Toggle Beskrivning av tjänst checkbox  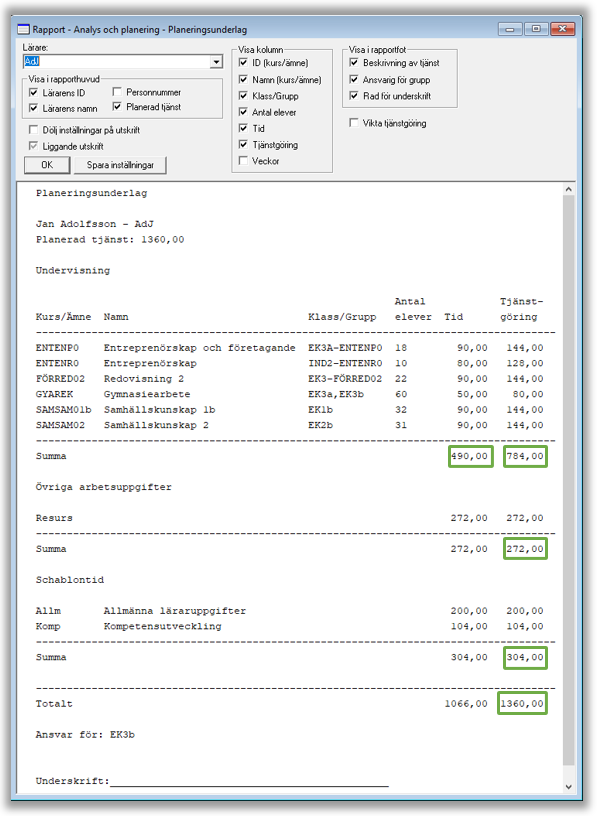point(354,62)
